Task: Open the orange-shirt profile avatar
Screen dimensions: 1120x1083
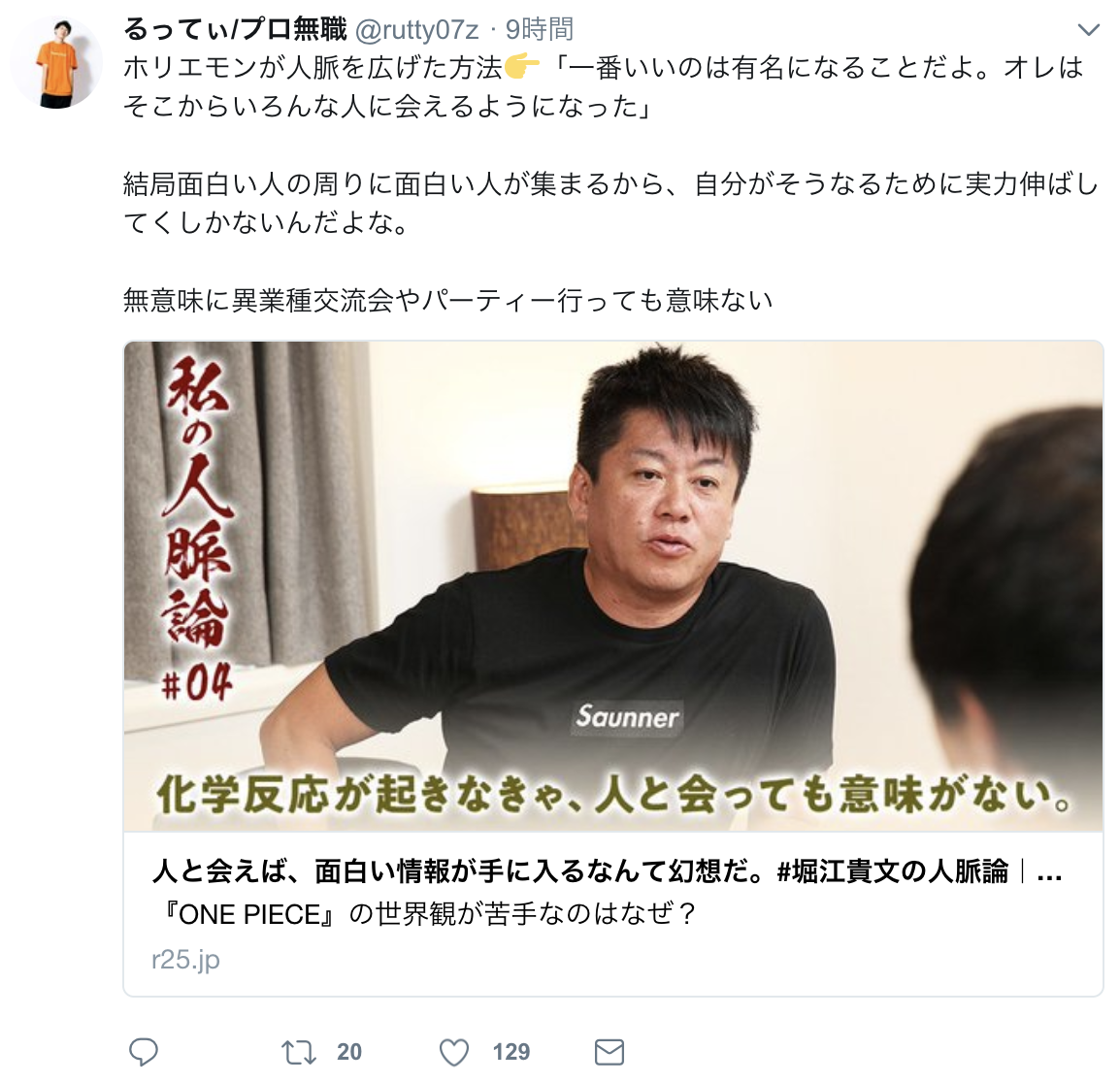Action: 56,63
